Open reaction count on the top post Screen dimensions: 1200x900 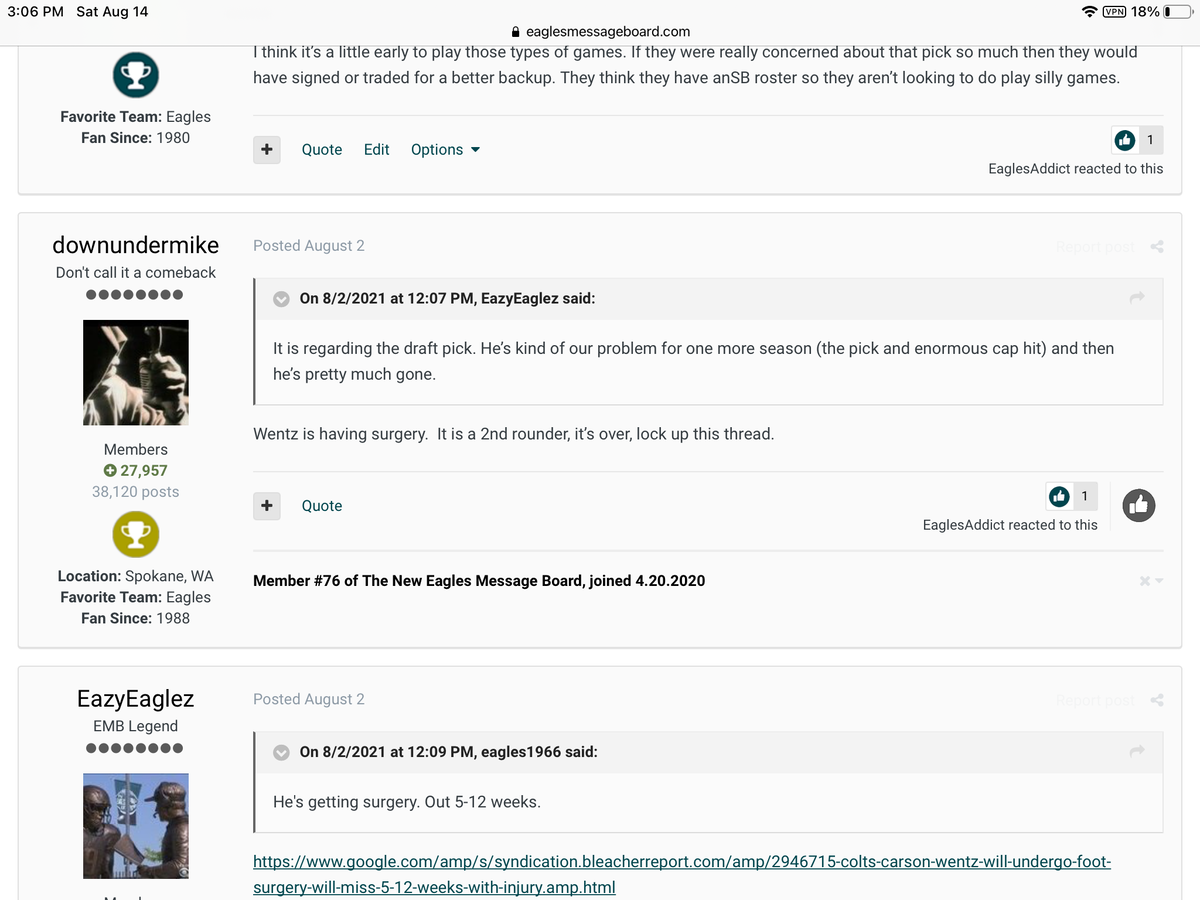(x=1137, y=140)
